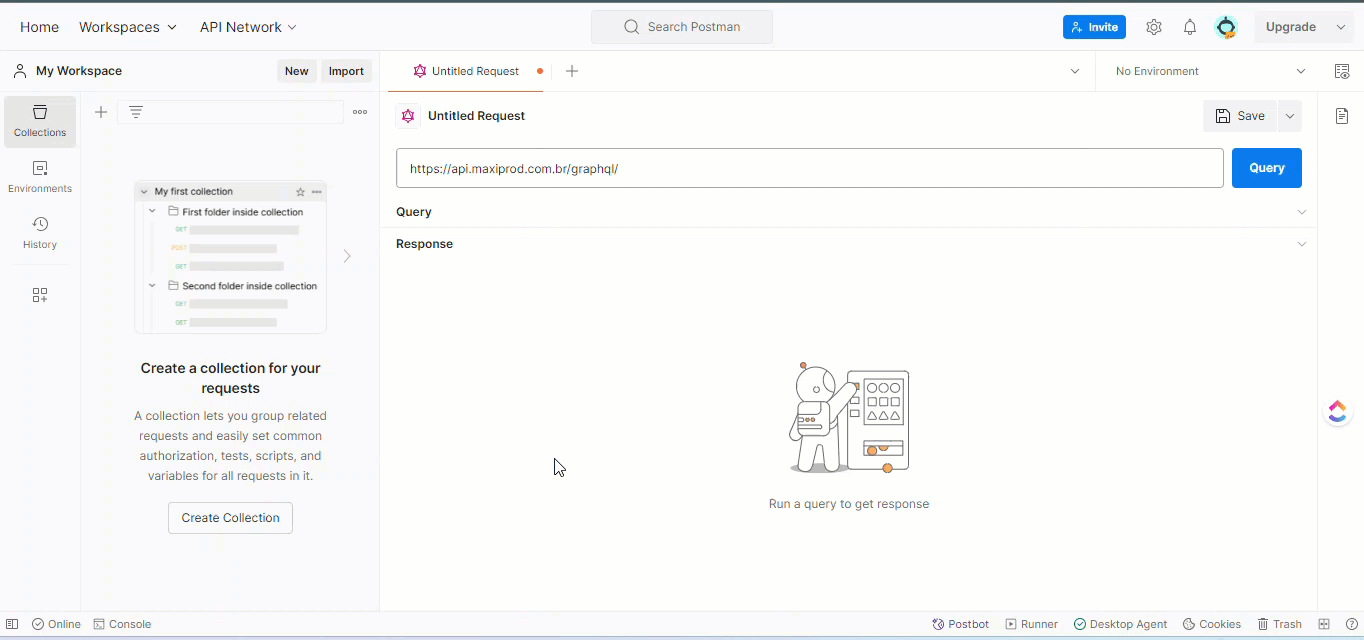Open Cookies manager
The height and width of the screenshot is (640, 1364).
coord(1212,624)
